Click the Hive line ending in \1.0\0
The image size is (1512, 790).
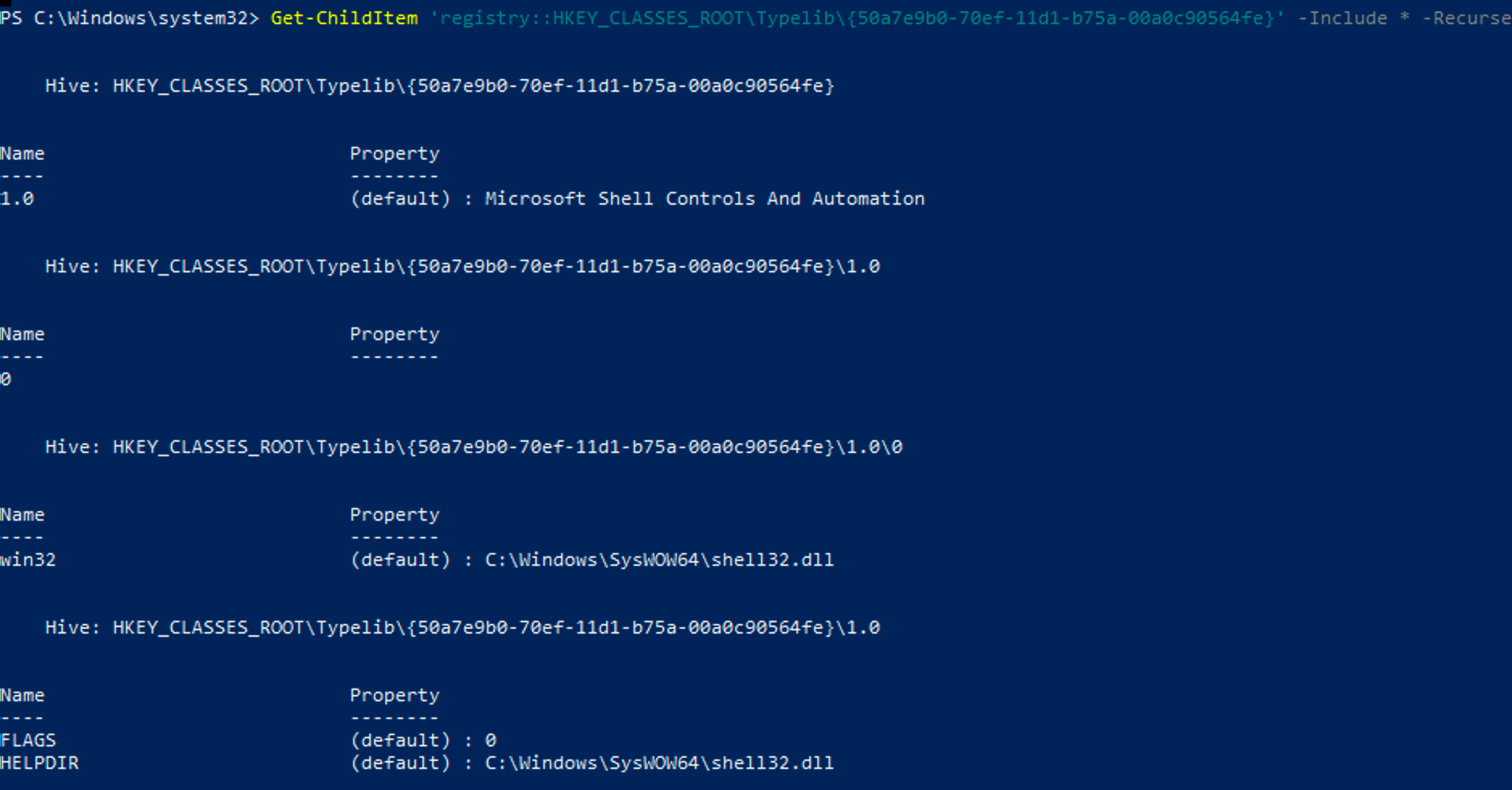473,447
